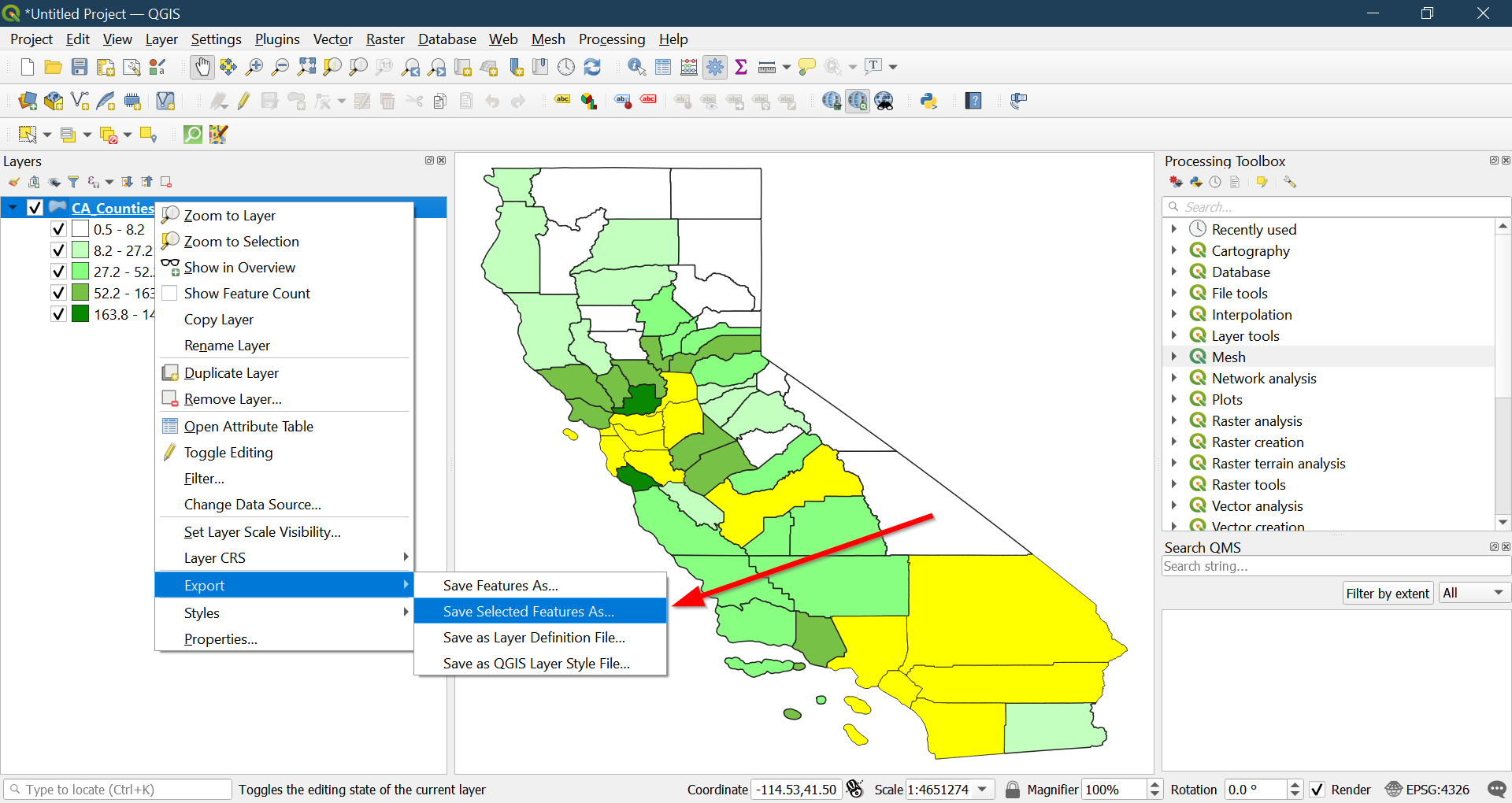Open the All filter dropdown in QMS
Viewport: 1512px width, 803px height.
coord(1473,593)
